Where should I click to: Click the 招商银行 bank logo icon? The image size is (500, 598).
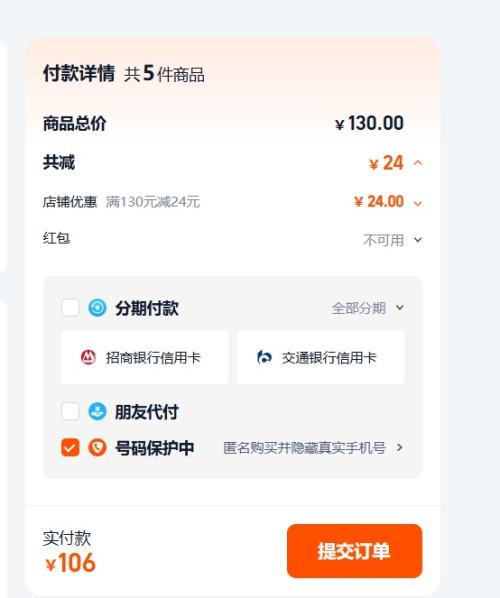click(88, 357)
